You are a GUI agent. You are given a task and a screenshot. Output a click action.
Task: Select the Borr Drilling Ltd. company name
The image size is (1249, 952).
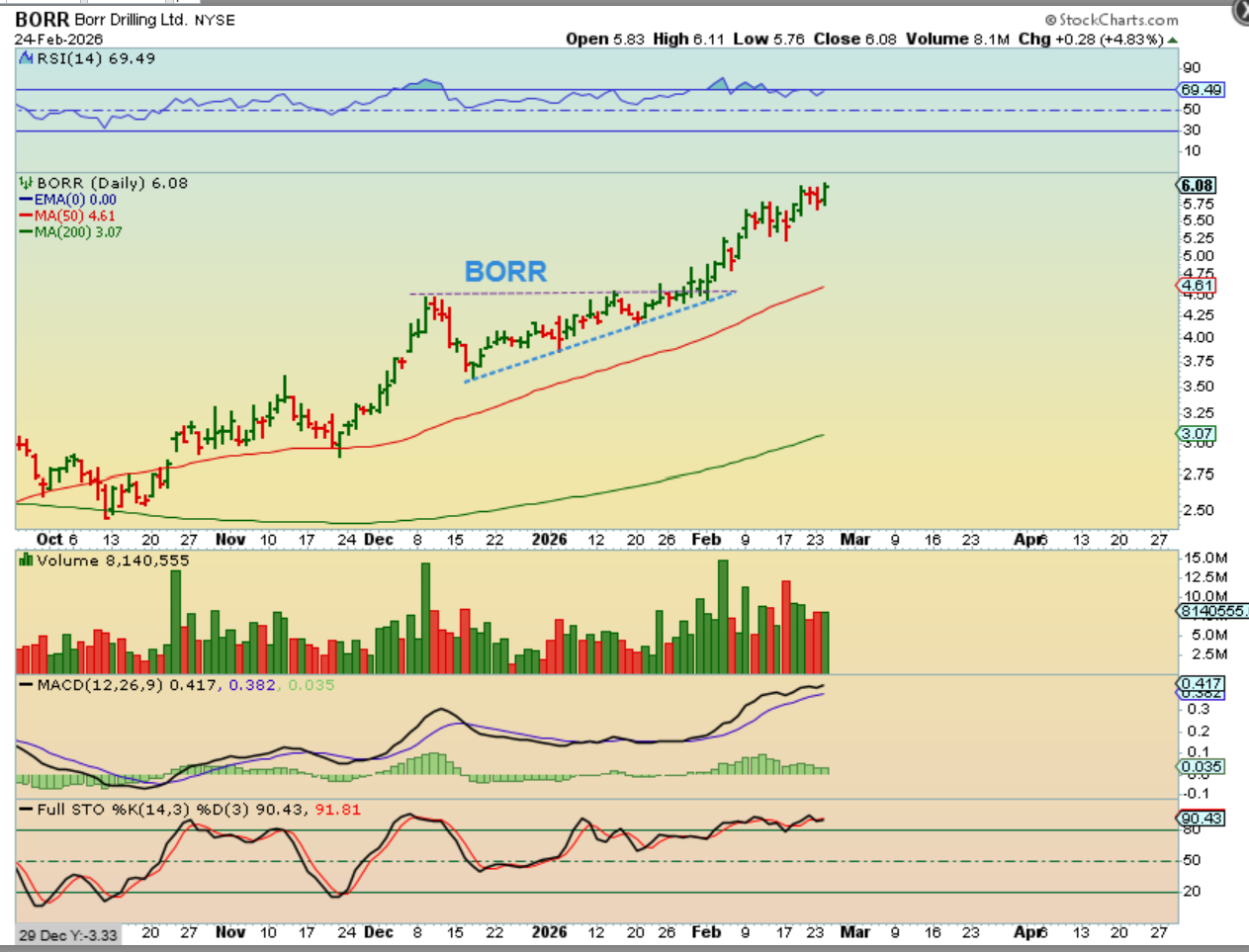coord(131,20)
